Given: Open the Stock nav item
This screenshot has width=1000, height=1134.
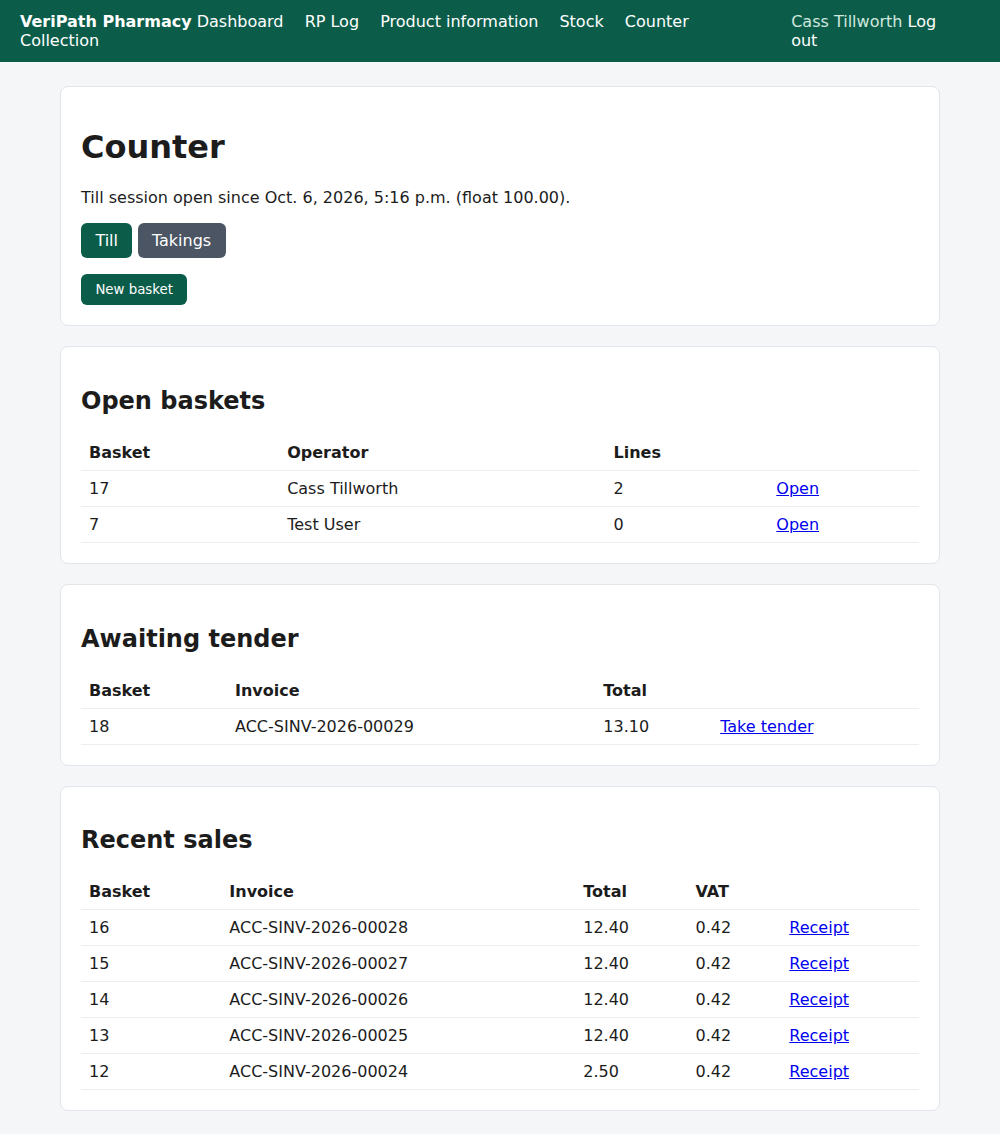Looking at the screenshot, I should (581, 22).
